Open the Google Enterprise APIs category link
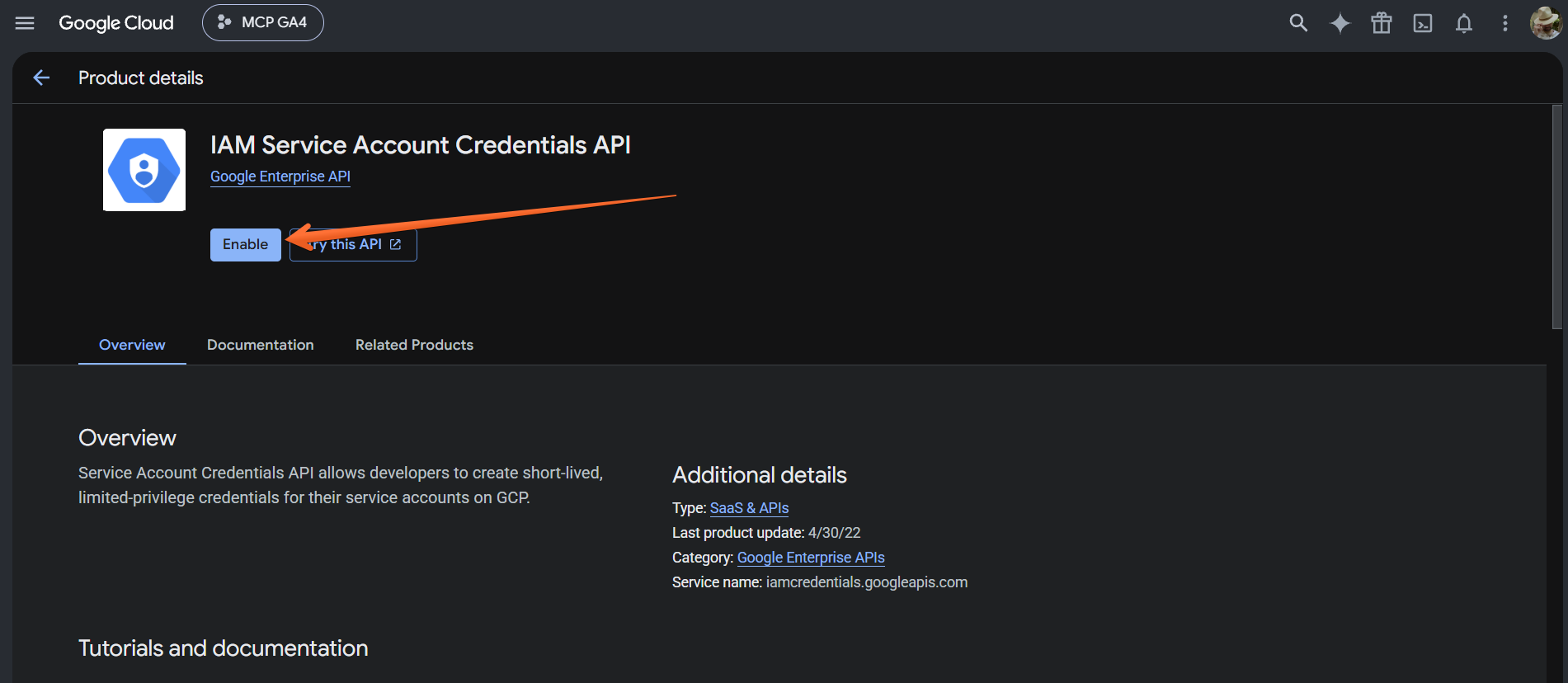Viewport: 1568px width, 683px height. 811,558
